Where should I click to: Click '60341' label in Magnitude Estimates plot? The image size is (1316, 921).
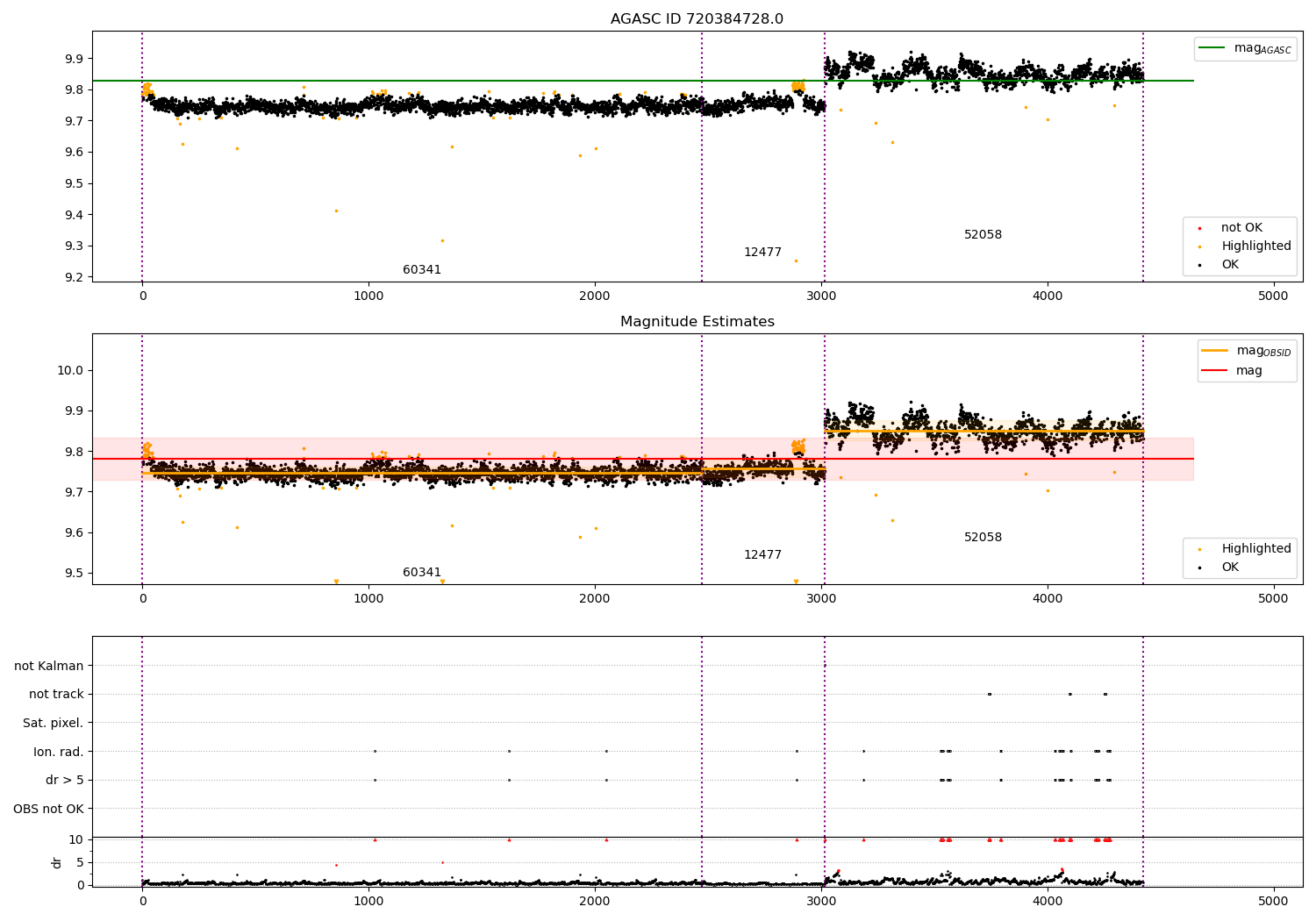422,573
